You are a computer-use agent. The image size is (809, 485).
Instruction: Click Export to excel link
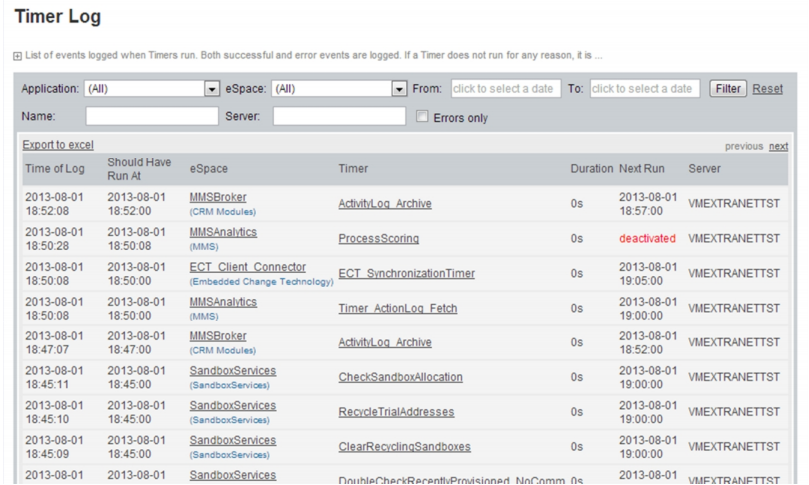tap(58, 145)
